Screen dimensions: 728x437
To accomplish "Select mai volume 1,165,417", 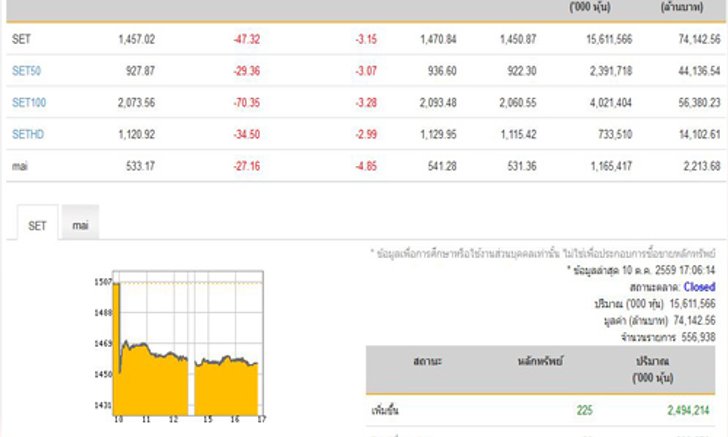I will click(611, 166).
